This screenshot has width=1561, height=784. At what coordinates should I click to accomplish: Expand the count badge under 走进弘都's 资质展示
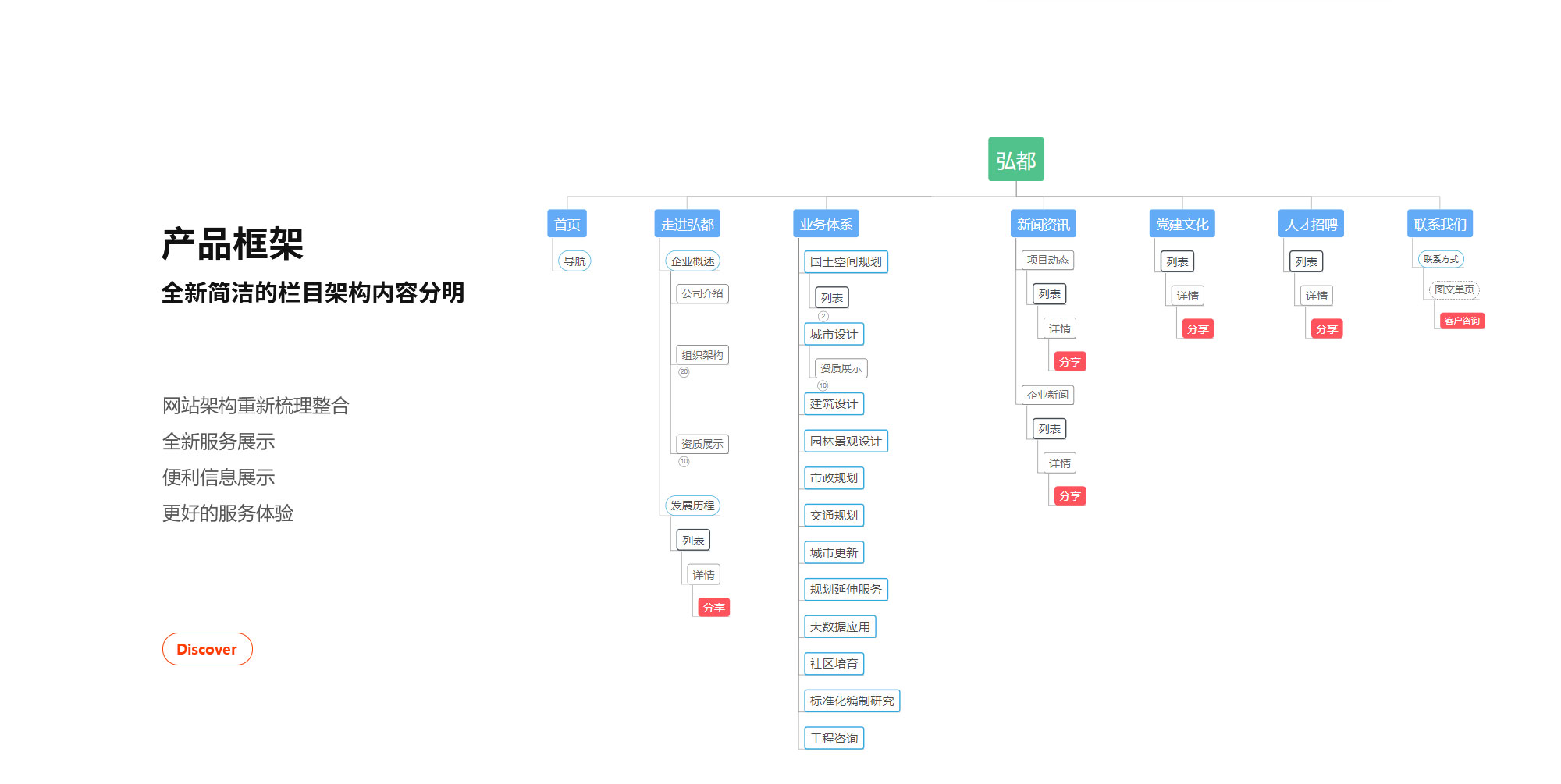click(684, 462)
